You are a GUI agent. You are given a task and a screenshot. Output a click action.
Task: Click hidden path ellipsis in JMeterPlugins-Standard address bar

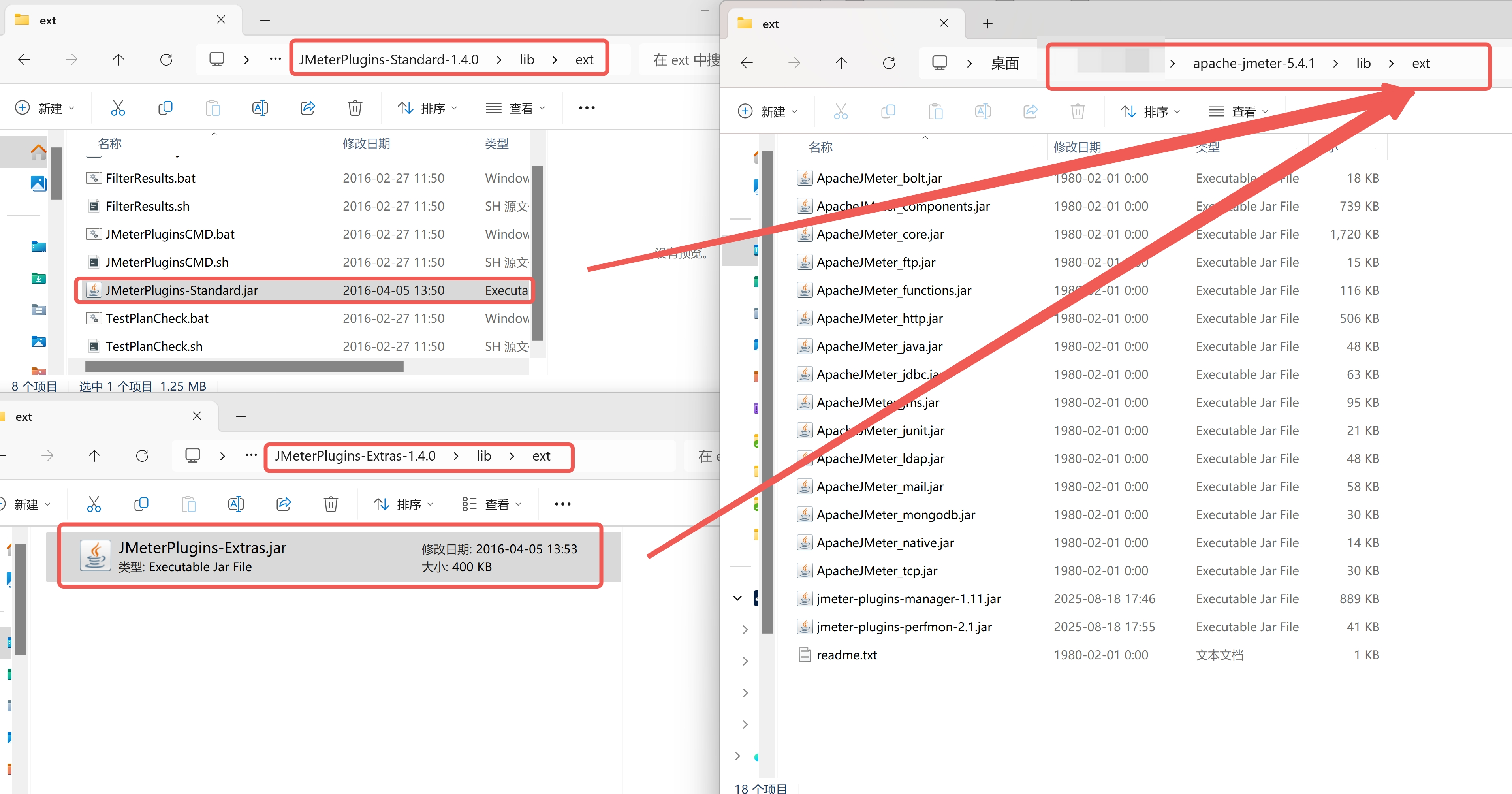pyautogui.click(x=275, y=59)
